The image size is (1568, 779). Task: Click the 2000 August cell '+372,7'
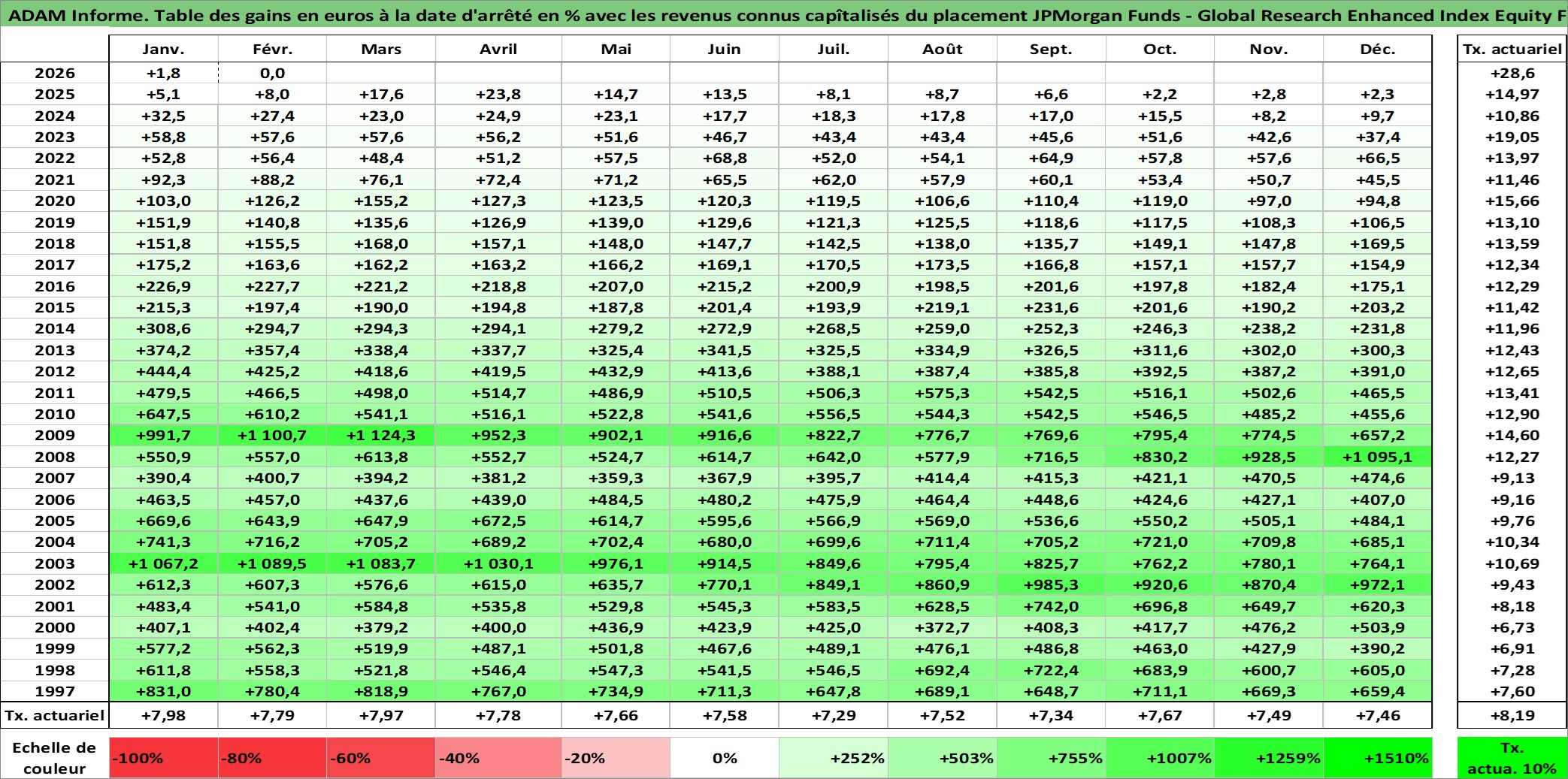click(x=943, y=627)
